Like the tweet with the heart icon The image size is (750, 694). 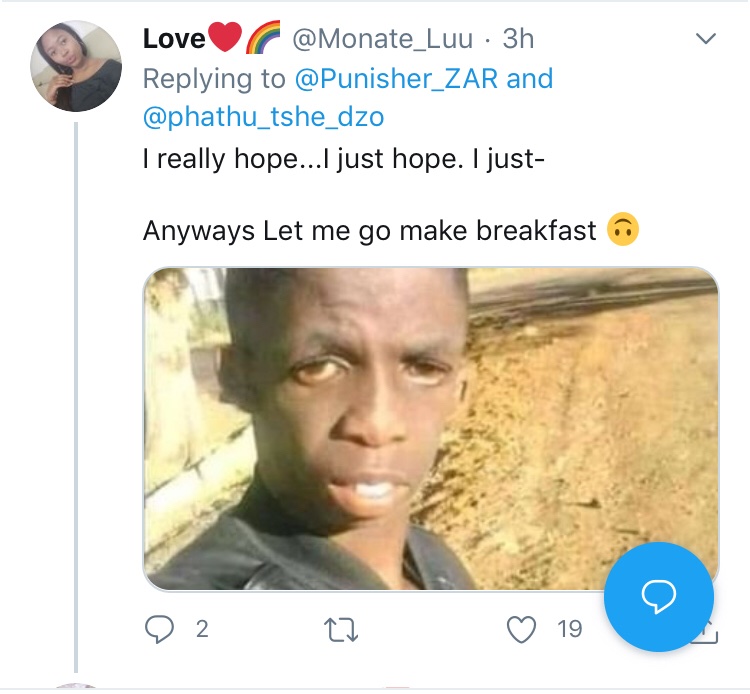(x=521, y=629)
